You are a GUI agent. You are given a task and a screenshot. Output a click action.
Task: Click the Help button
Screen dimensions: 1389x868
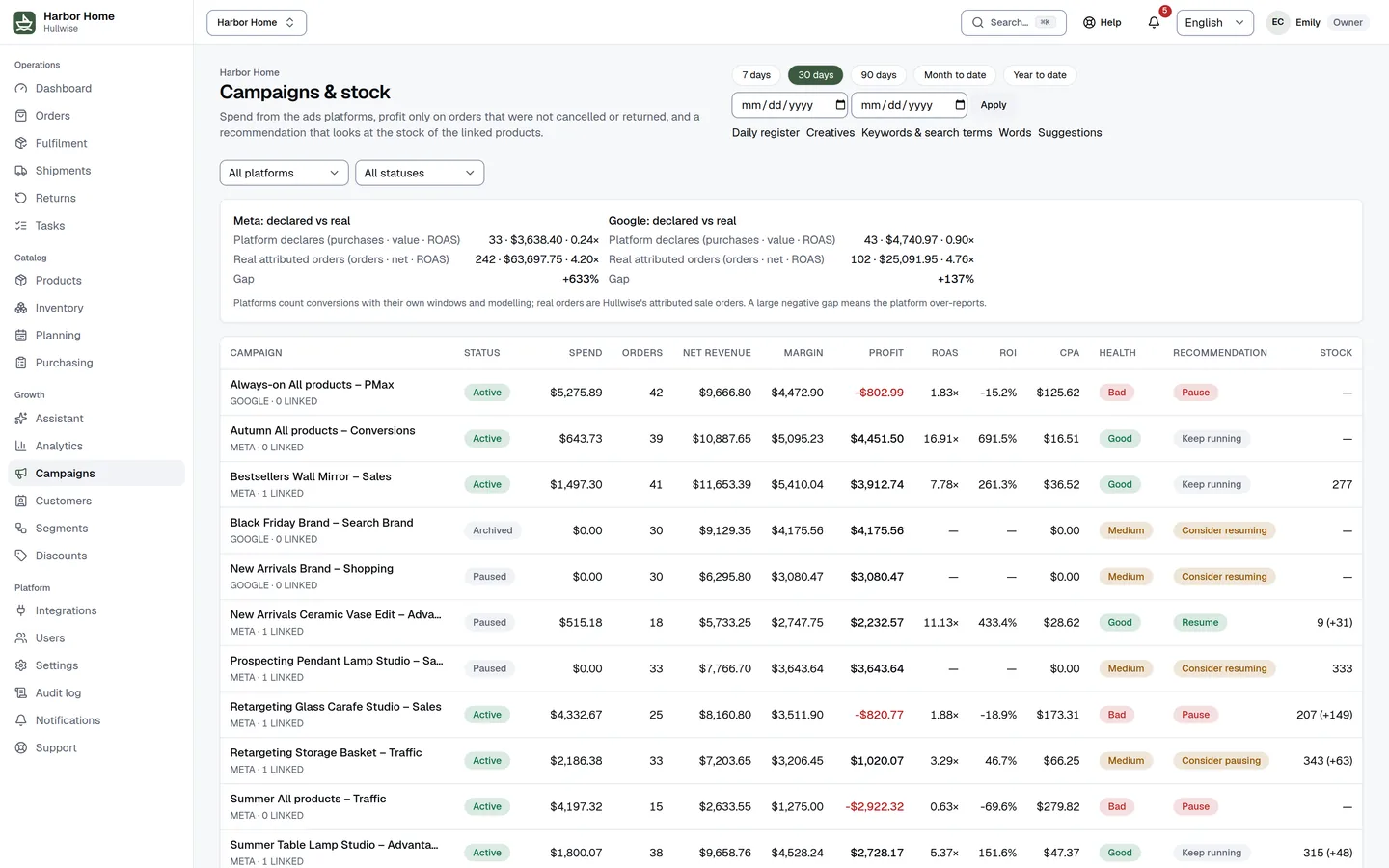1103,23
